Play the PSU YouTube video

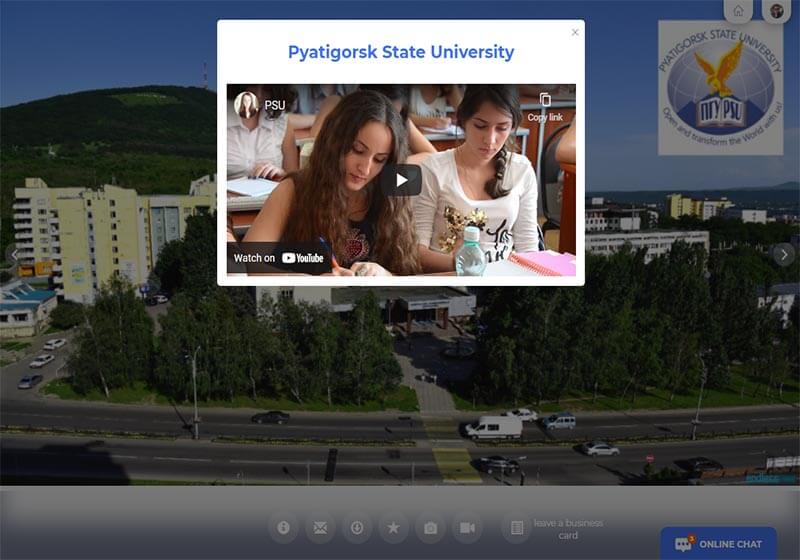pyautogui.click(x=401, y=180)
